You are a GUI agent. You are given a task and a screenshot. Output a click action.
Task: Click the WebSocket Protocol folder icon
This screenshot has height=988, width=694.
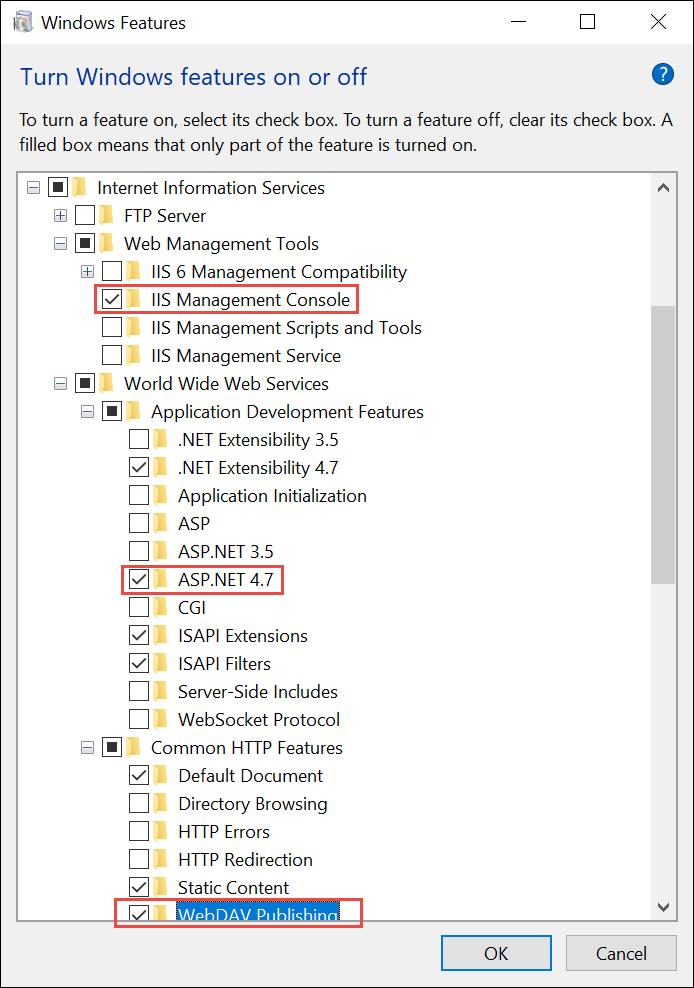click(161, 720)
